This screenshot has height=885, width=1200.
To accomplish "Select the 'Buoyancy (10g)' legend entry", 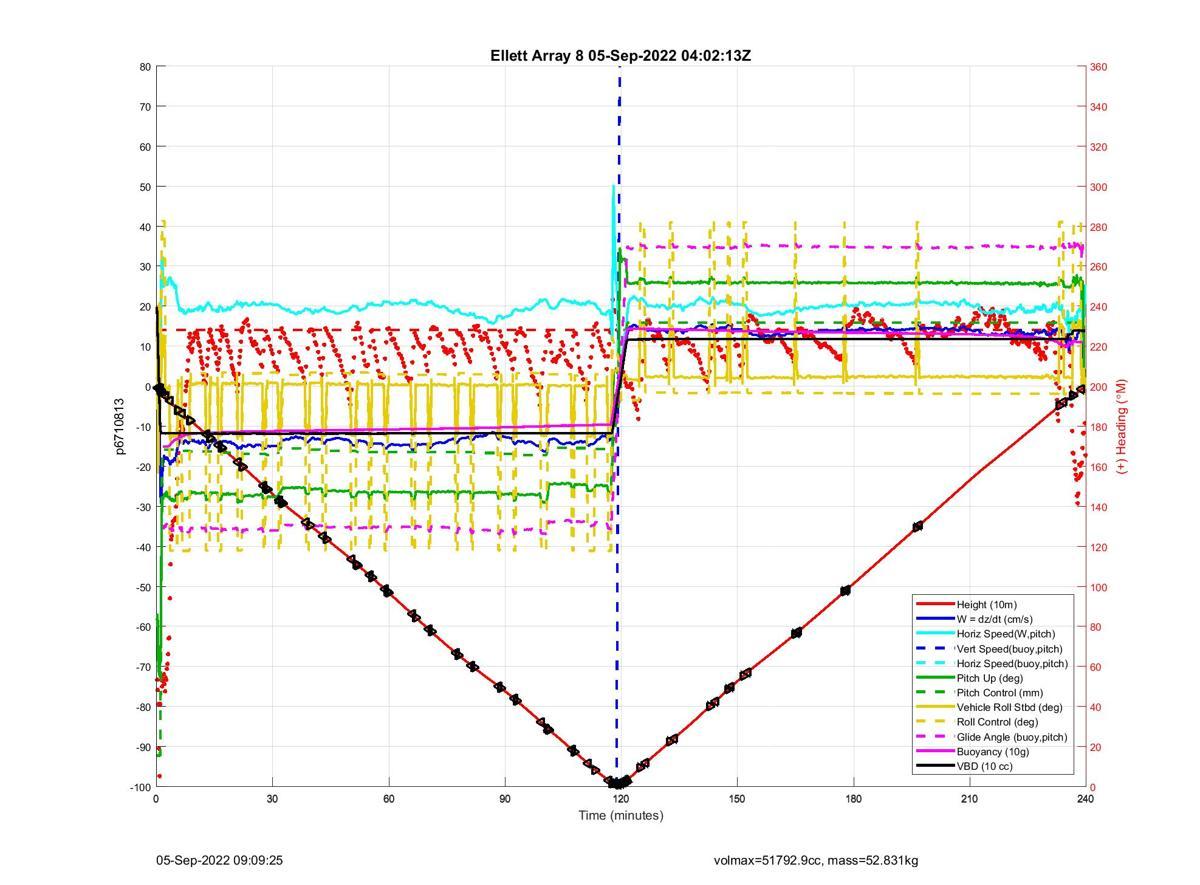I will click(x=991, y=751).
